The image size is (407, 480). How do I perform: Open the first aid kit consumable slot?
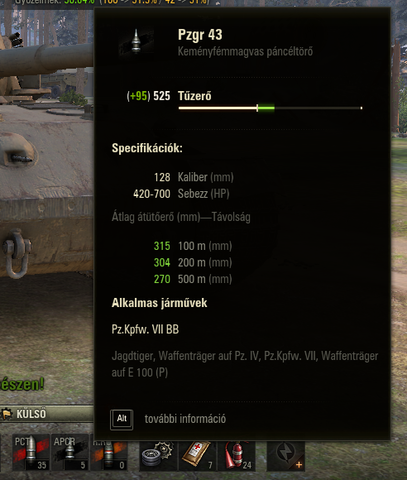(x=197, y=455)
